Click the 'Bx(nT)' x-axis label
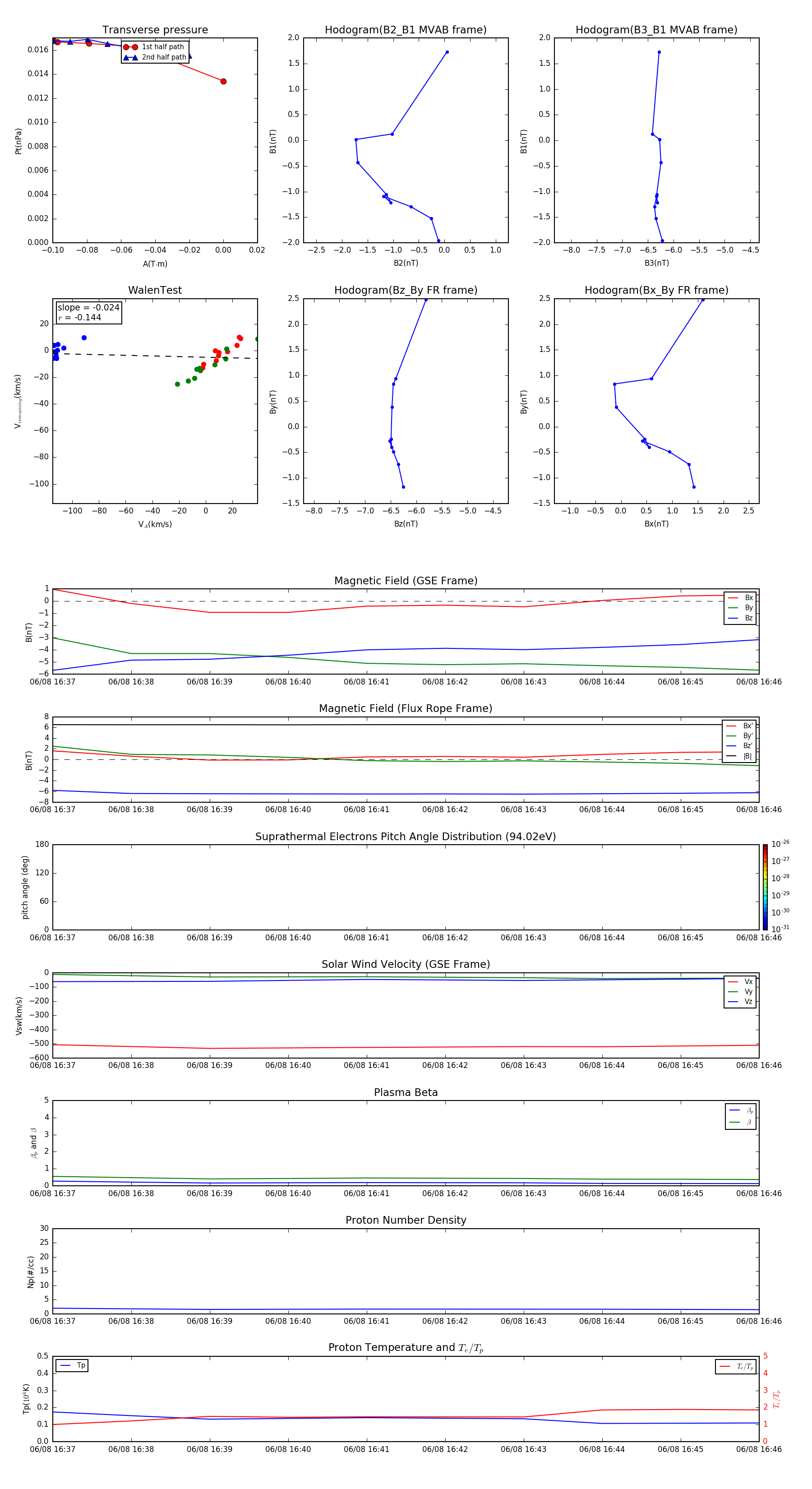812x1489 pixels. coord(656,524)
